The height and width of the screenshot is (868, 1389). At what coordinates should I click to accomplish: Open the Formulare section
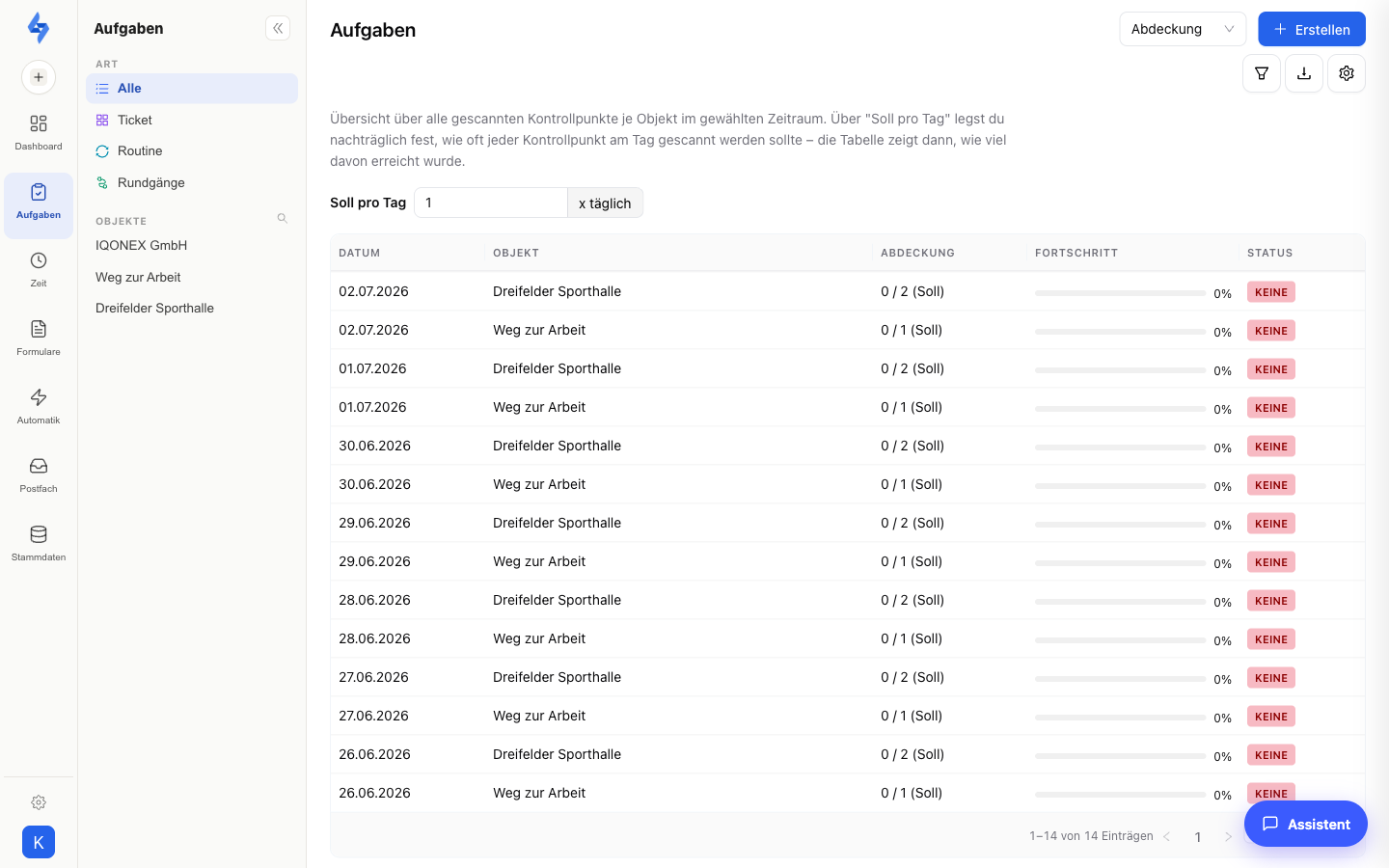(x=39, y=338)
